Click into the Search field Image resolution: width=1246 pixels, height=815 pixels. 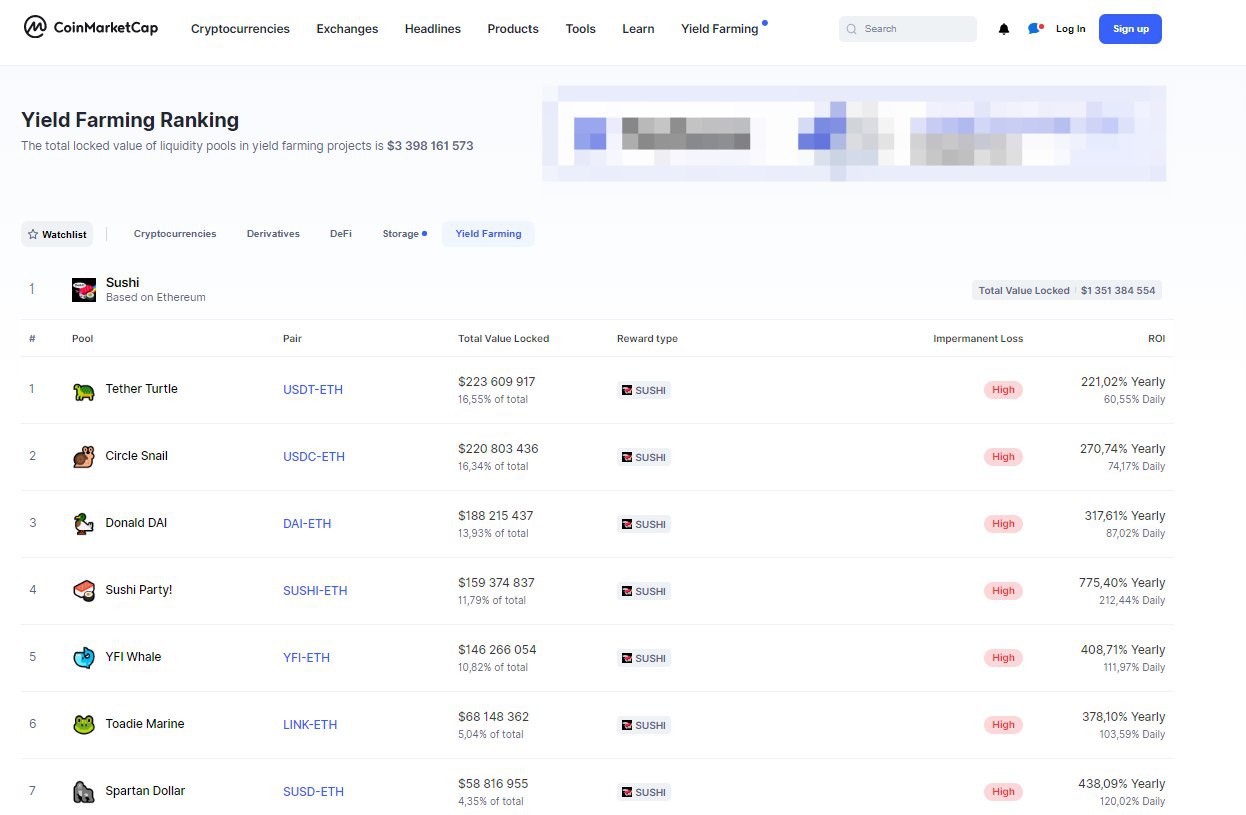pyautogui.click(x=908, y=29)
